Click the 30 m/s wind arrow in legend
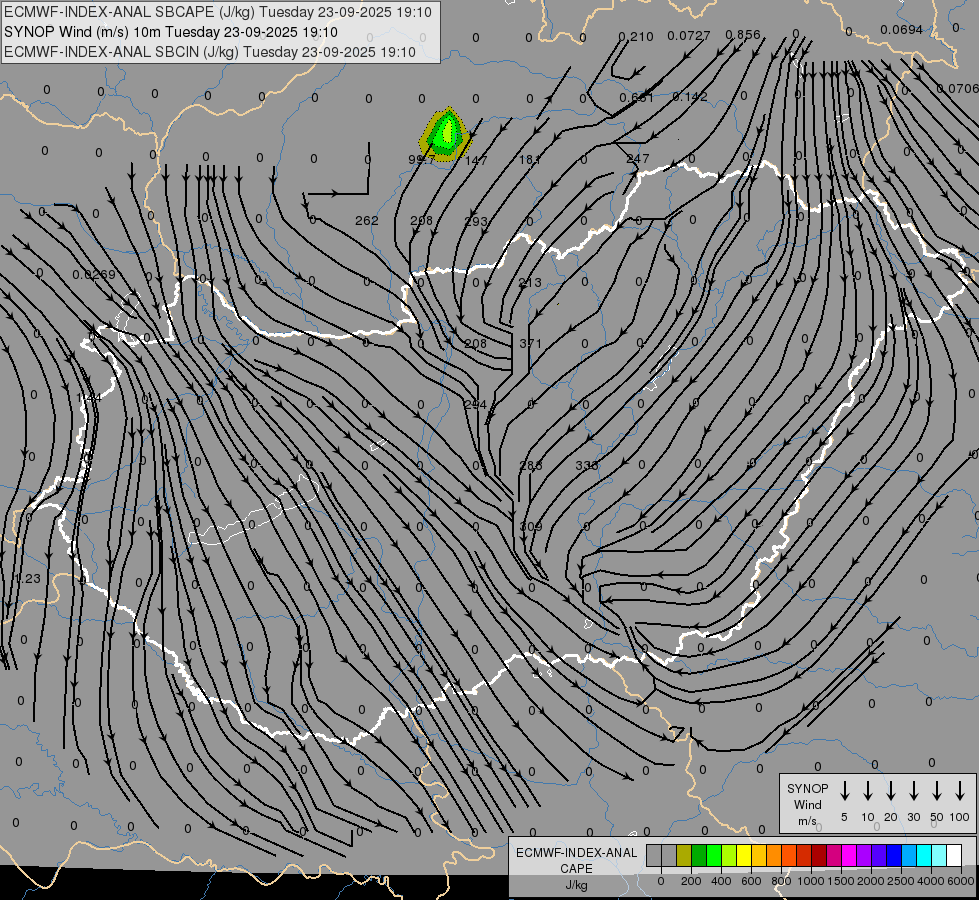979x900 pixels. click(913, 790)
